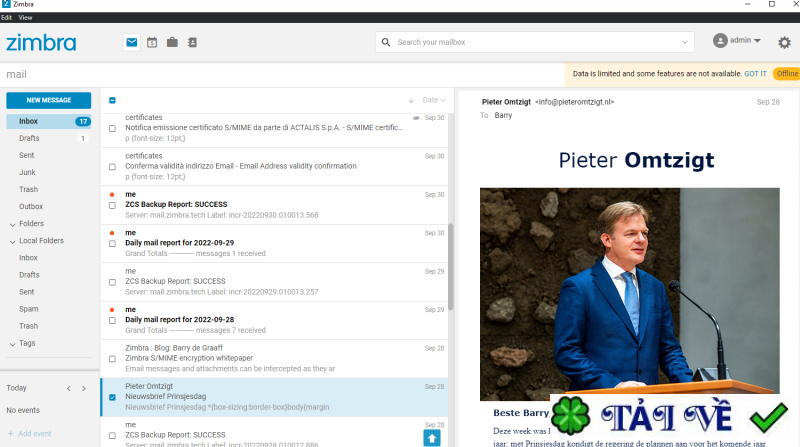Toggle sort direction arrow beside Date

(411, 101)
